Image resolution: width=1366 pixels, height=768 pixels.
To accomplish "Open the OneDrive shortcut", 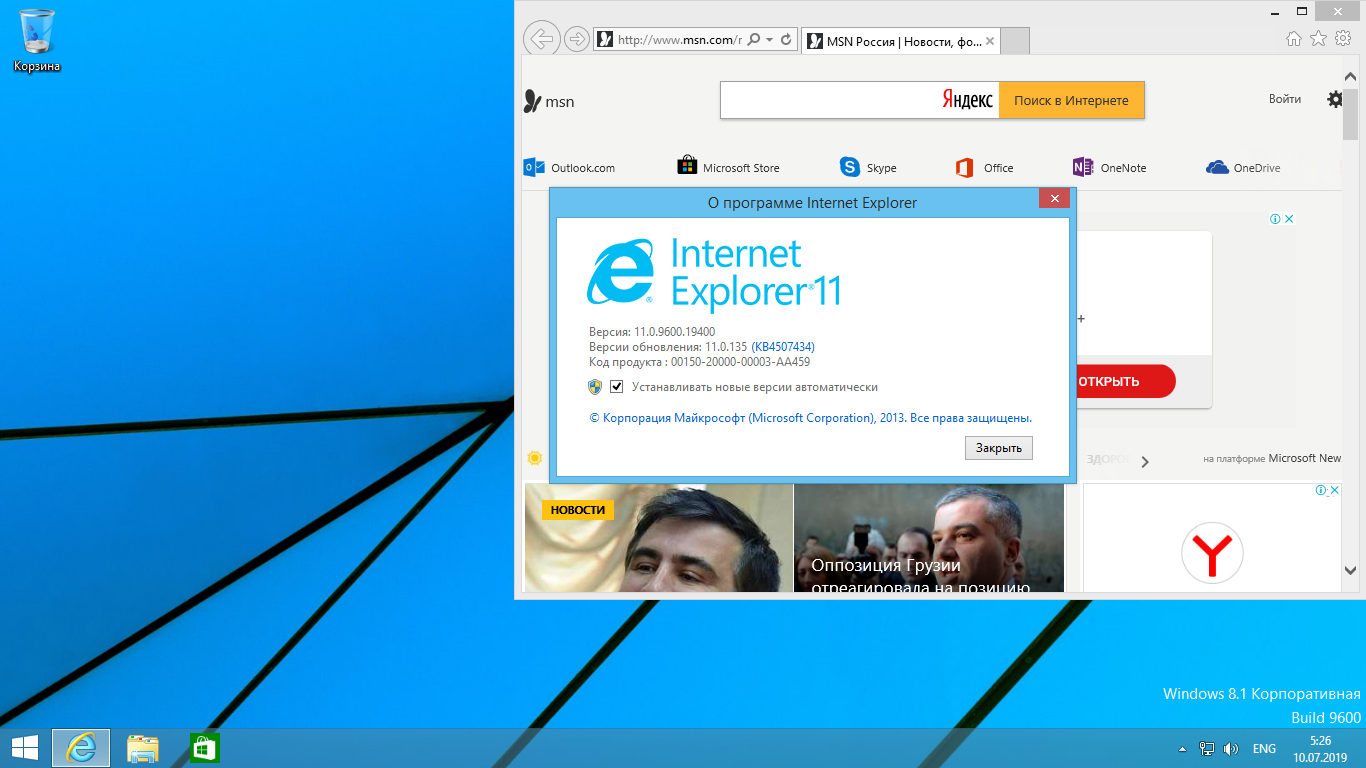I will [x=1243, y=168].
